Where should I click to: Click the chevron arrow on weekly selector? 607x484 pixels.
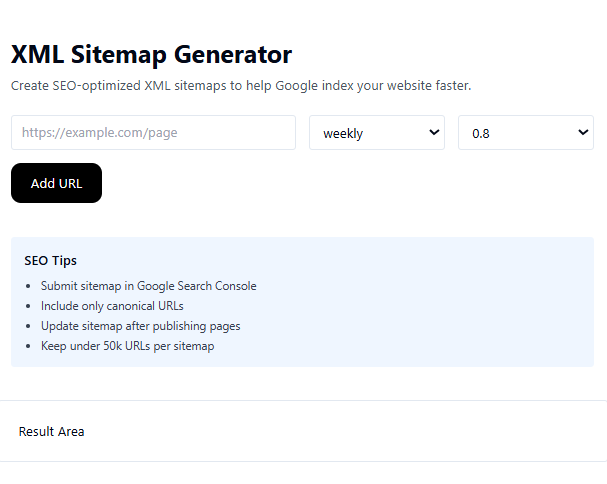tap(434, 132)
